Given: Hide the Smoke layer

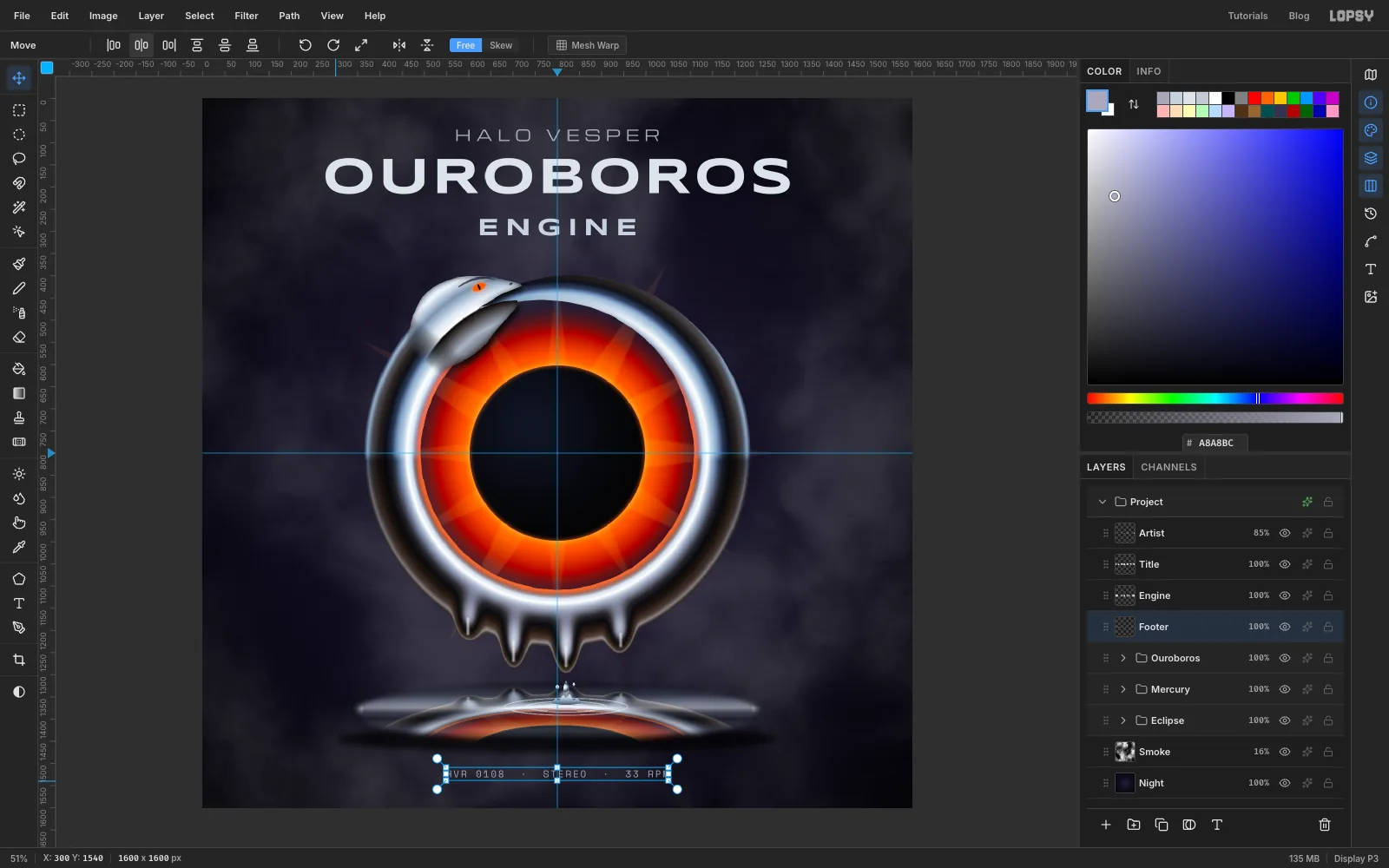Looking at the screenshot, I should click(x=1285, y=752).
